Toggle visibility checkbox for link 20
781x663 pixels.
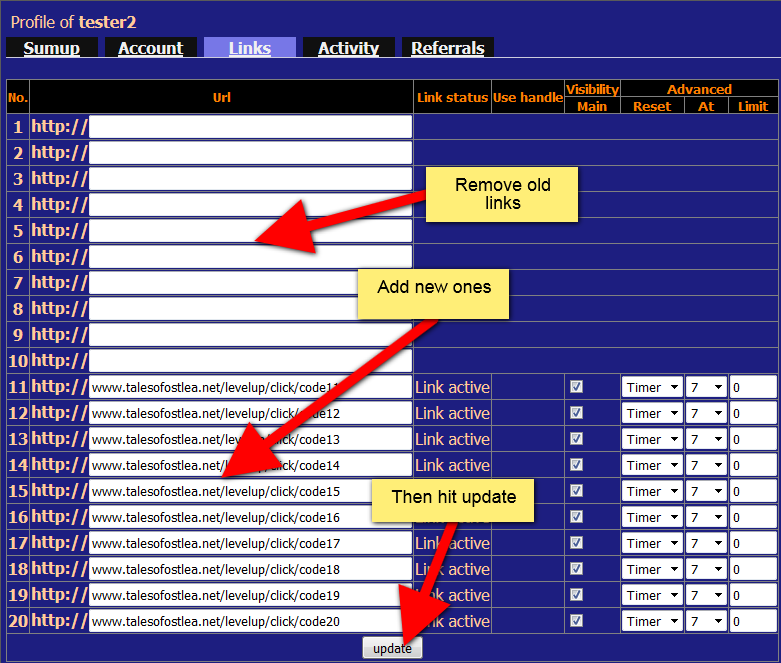(x=576, y=621)
